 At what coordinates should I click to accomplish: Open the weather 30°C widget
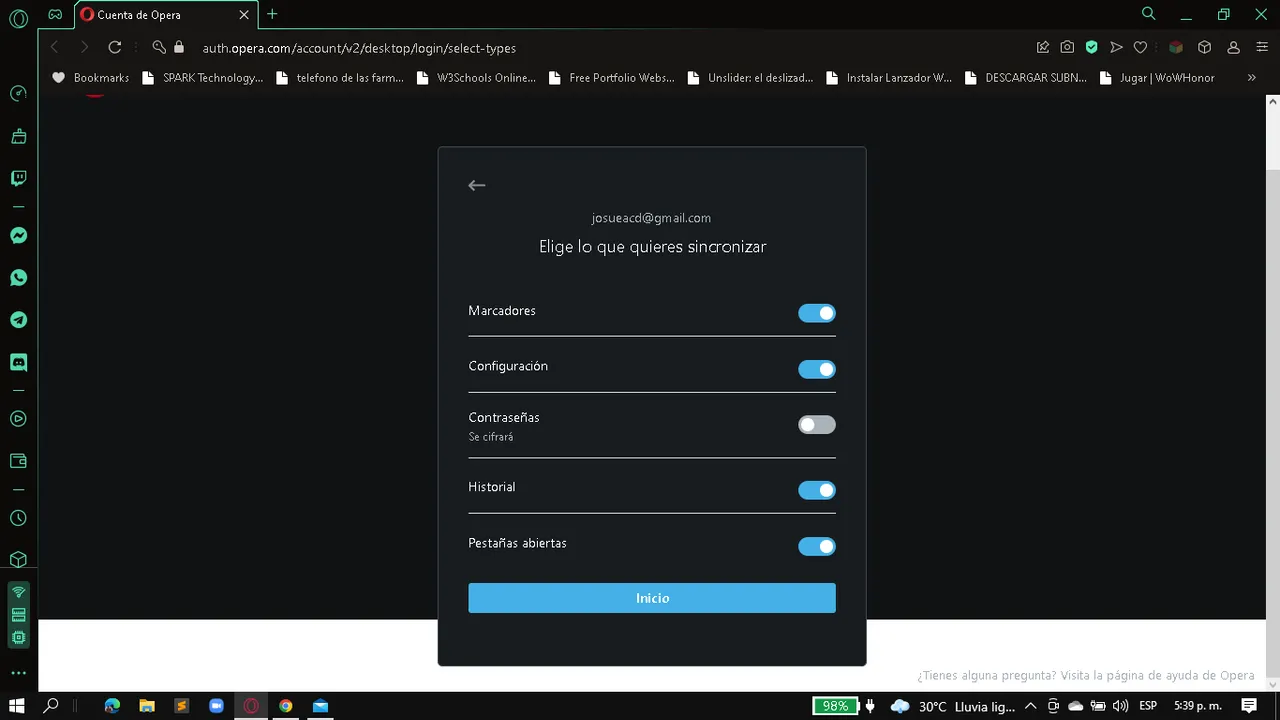952,706
